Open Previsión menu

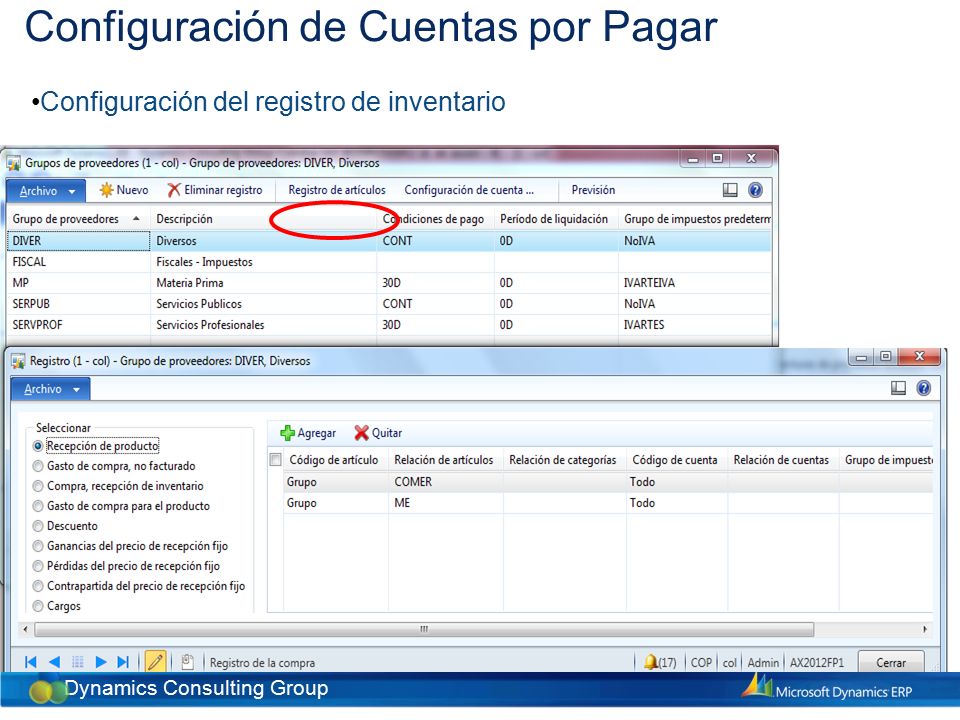pyautogui.click(x=593, y=190)
